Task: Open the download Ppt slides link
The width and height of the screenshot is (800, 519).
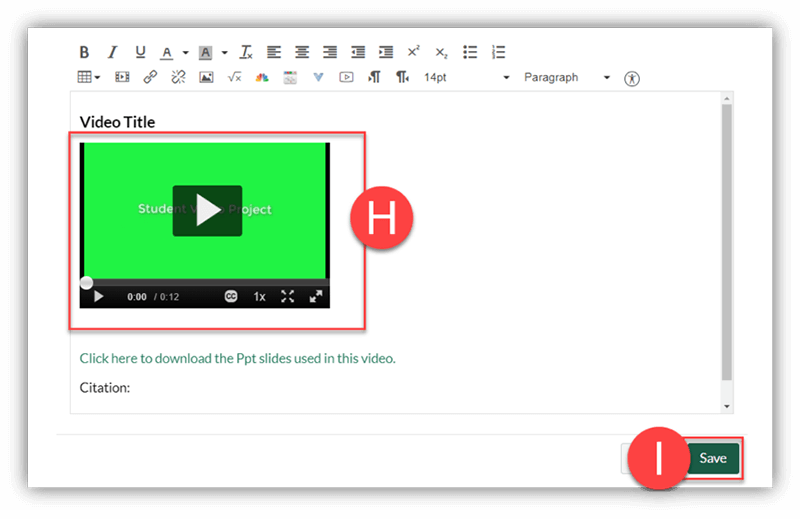Action: [237, 358]
